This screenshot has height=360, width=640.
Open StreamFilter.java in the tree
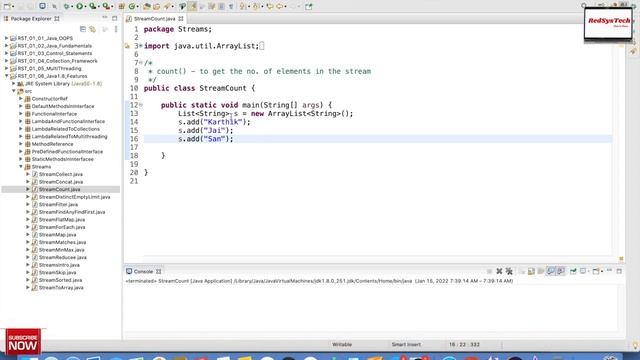(58, 204)
